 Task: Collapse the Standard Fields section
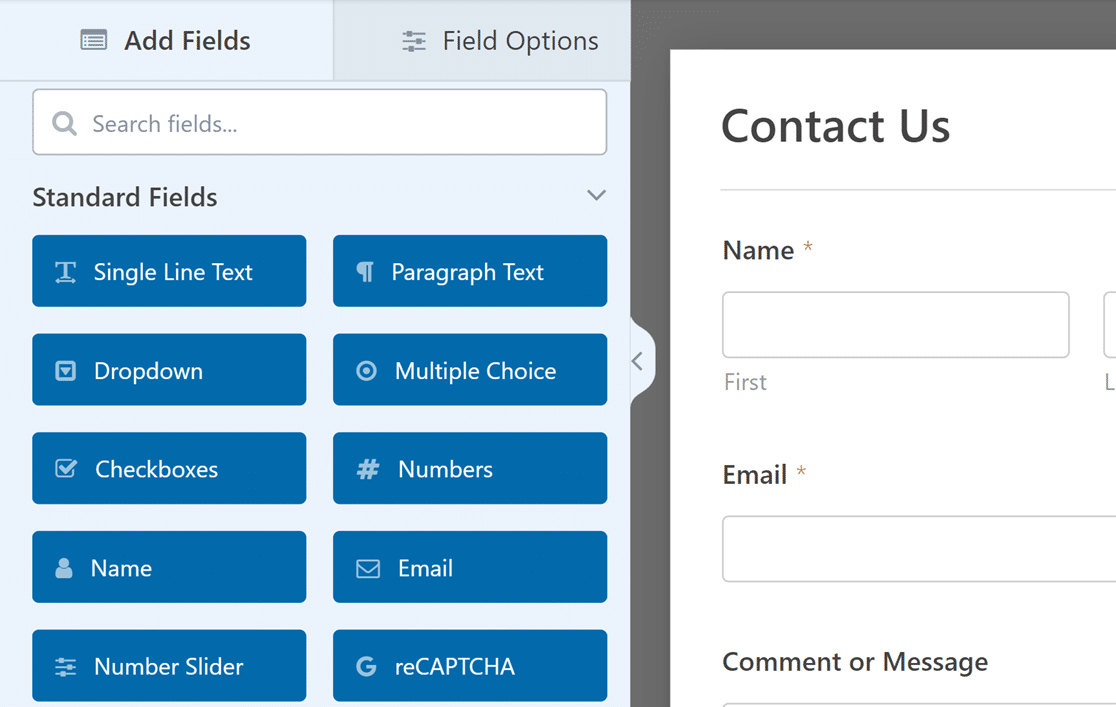click(x=596, y=196)
